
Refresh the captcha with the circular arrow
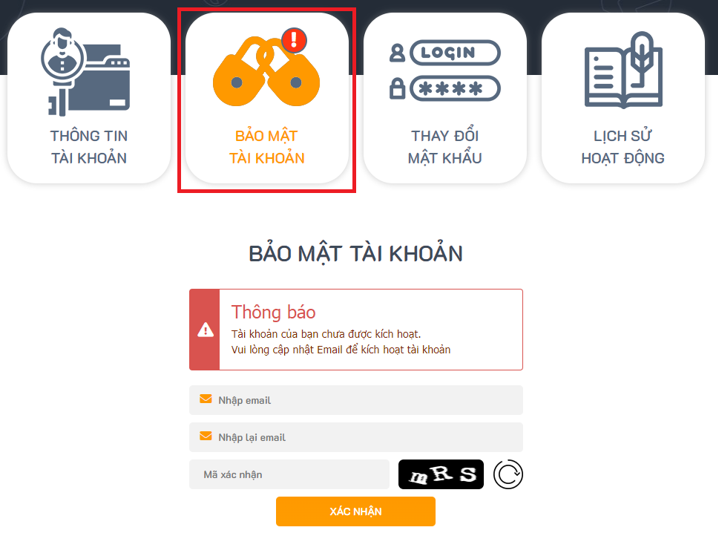(x=508, y=474)
